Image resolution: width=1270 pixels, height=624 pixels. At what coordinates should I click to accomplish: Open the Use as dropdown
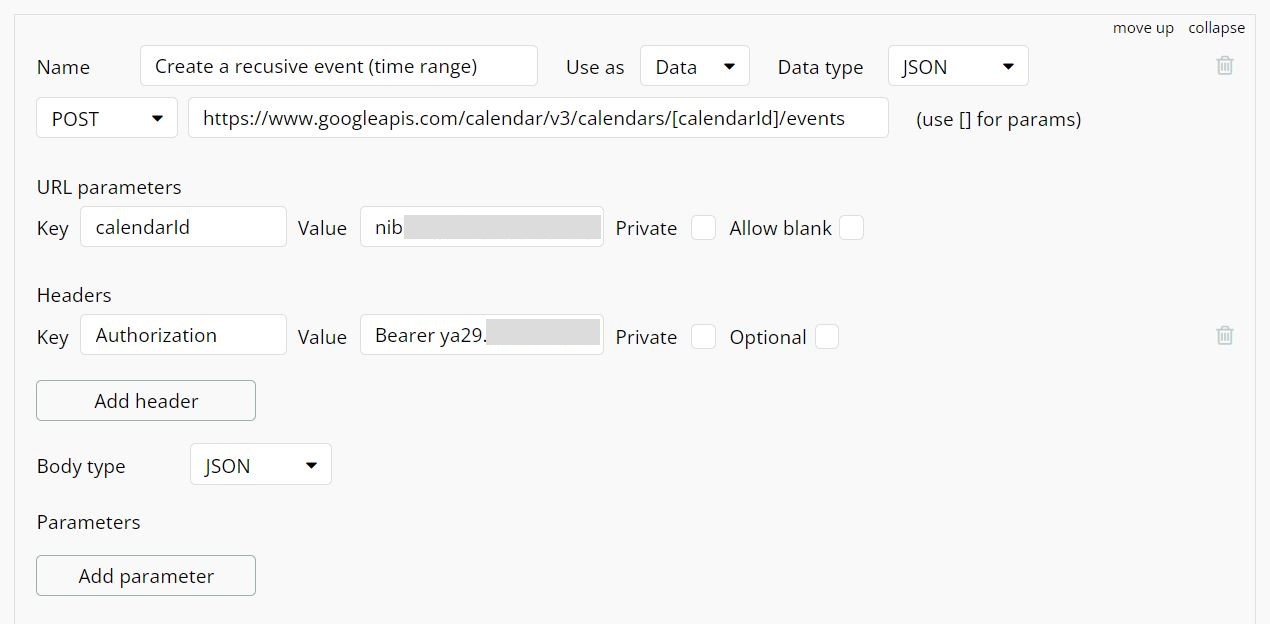pyautogui.click(x=694, y=67)
